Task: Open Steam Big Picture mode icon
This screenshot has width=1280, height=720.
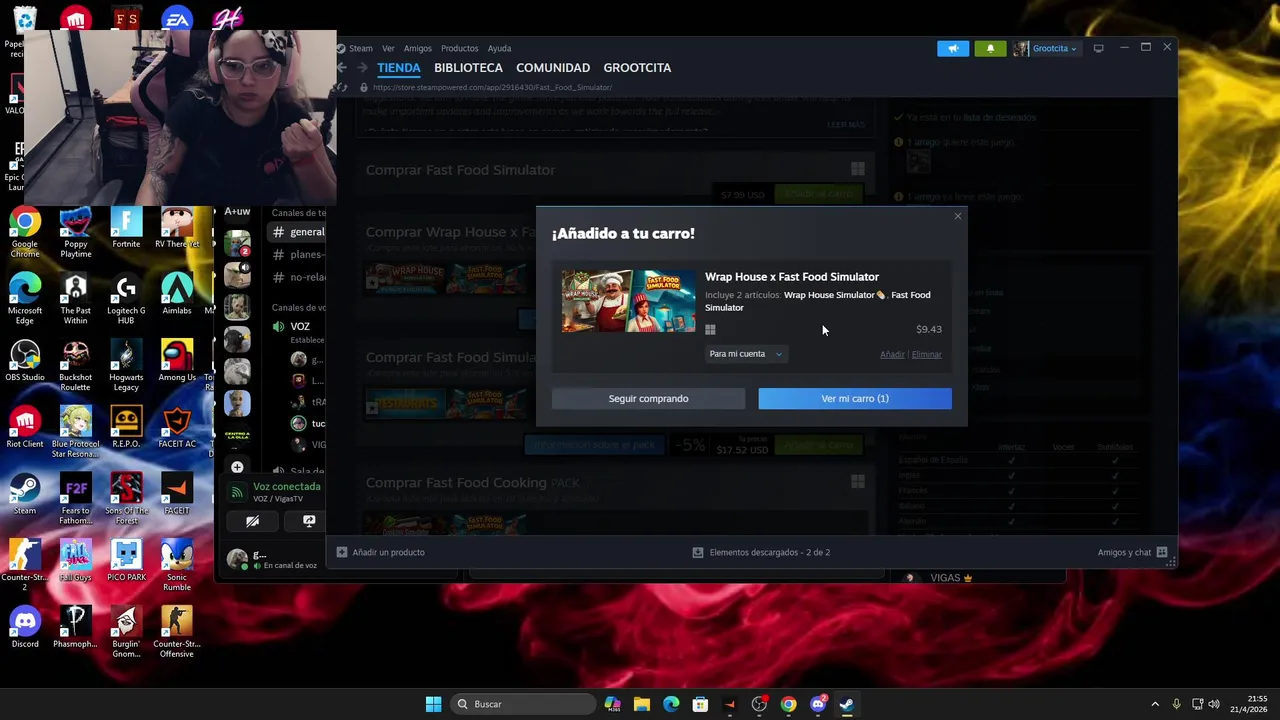Action: pos(1098,48)
